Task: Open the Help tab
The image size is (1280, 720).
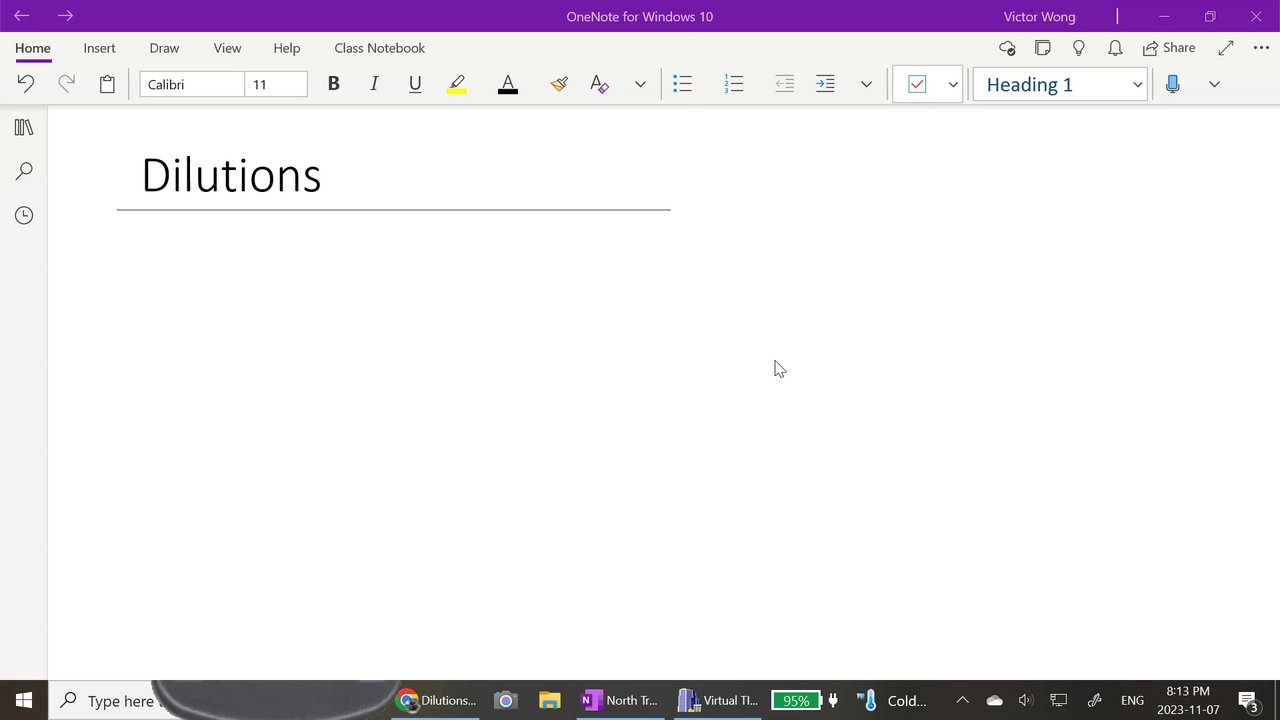Action: pos(287,48)
